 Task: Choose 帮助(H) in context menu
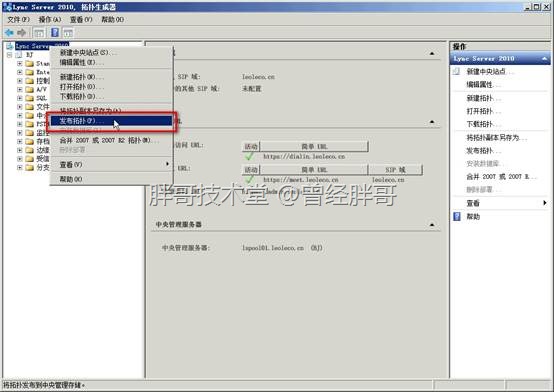click(x=111, y=179)
